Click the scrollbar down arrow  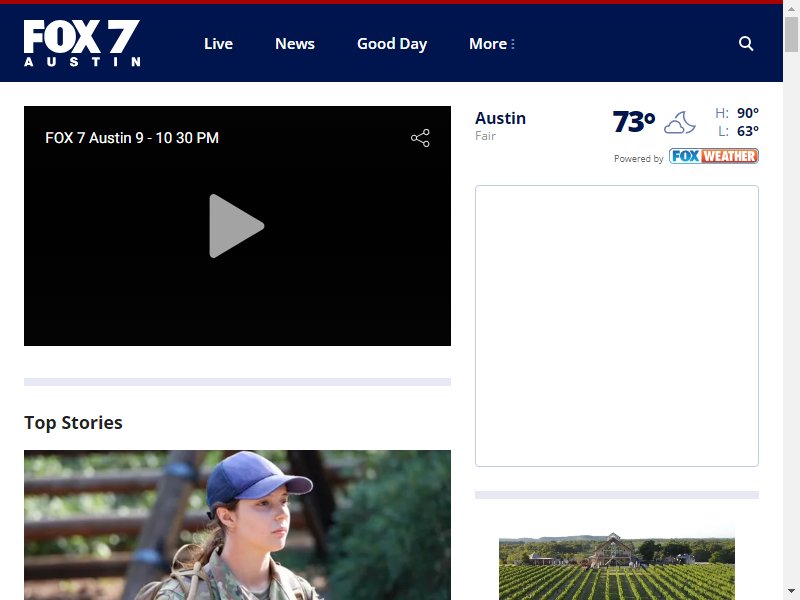point(791,591)
